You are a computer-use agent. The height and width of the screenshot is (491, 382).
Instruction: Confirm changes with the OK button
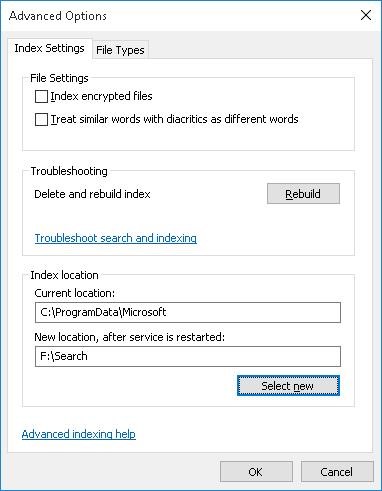[256, 472]
